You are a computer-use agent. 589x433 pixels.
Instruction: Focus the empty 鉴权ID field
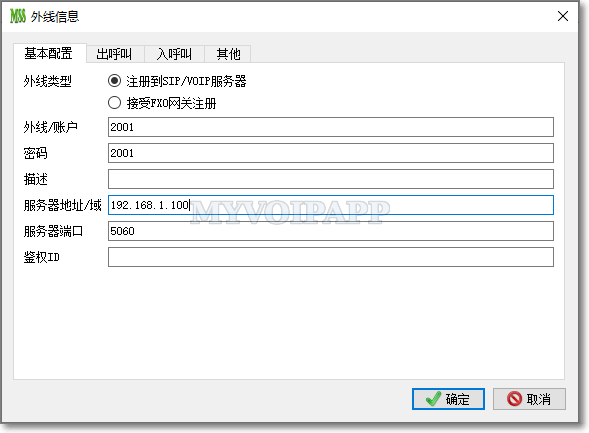[x=331, y=257]
